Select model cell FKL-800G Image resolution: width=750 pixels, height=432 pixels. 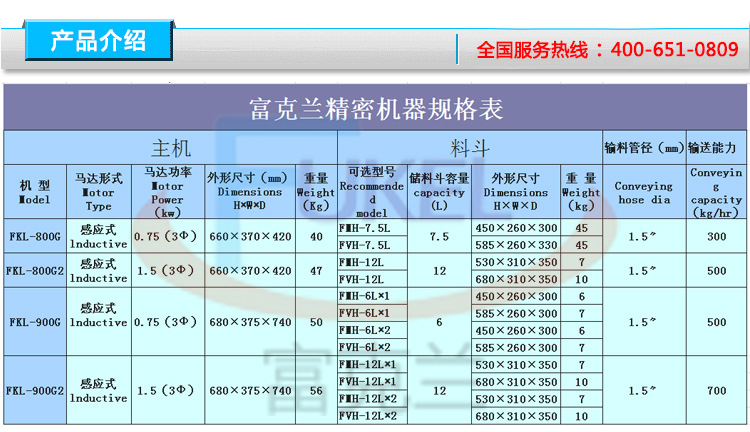(x=35, y=236)
